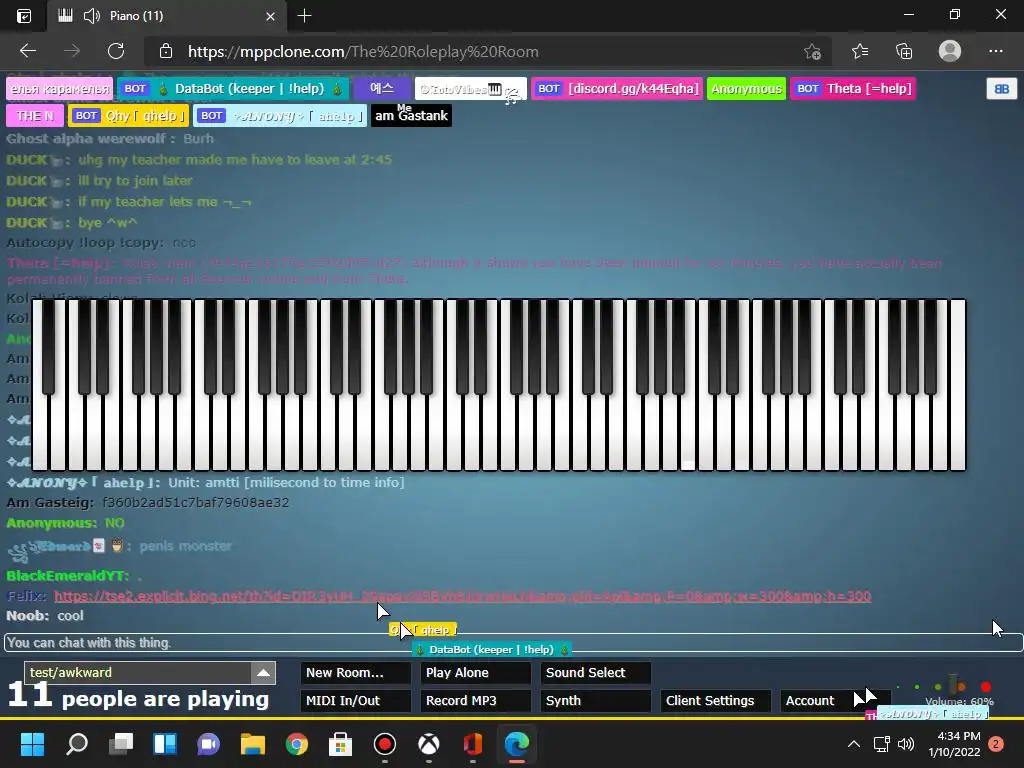Refresh the mppclone page
Image resolution: width=1024 pixels, height=768 pixels.
point(116,51)
